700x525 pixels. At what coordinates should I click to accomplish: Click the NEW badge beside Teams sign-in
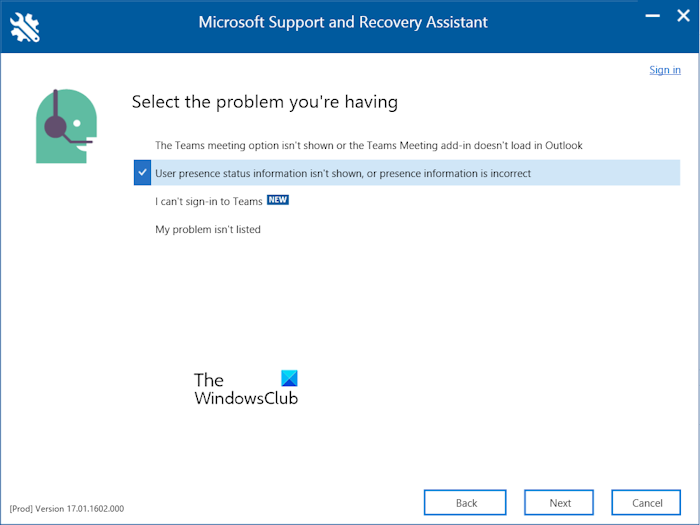(278, 201)
